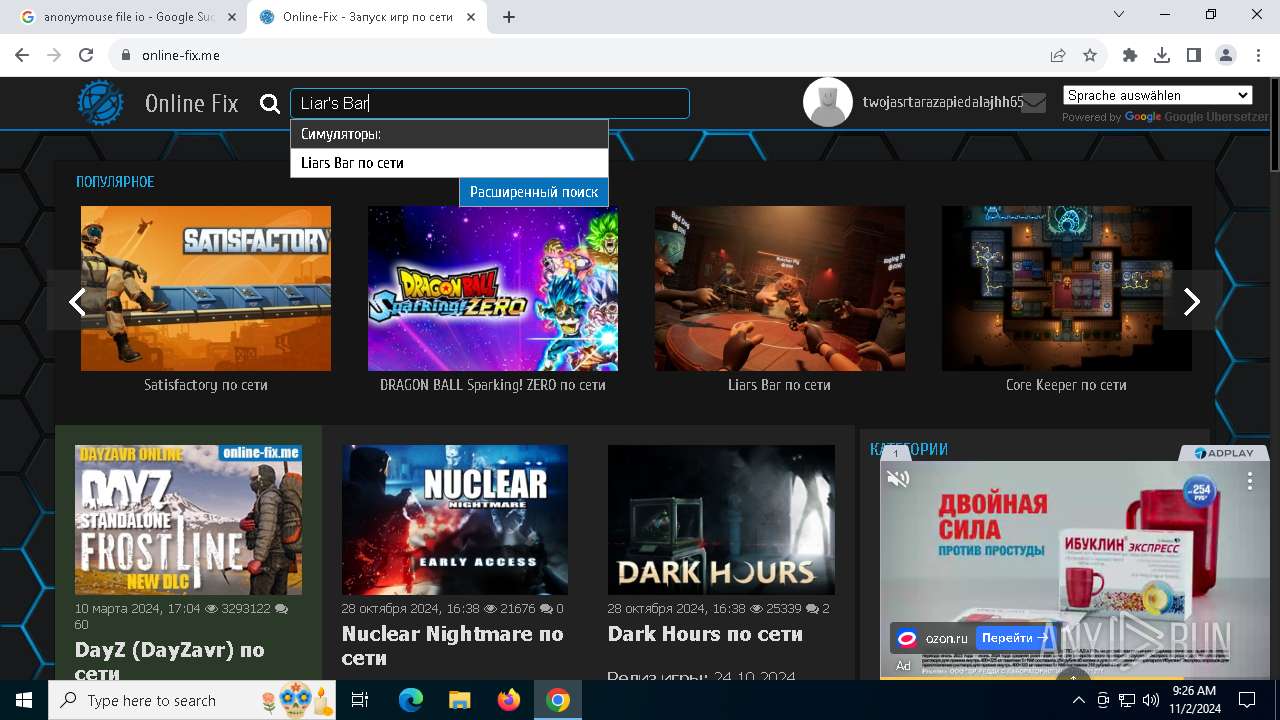Open Sprache auswählen language dropdown
1280x720 pixels.
coord(1158,95)
